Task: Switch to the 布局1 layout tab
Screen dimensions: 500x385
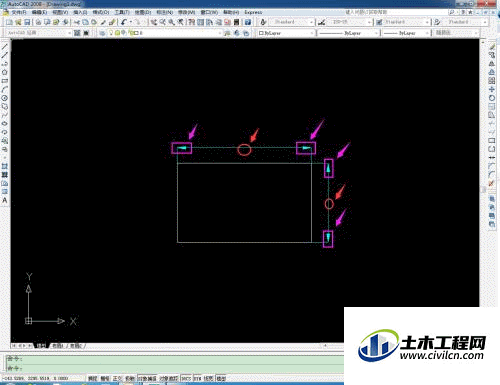Action: pyautogui.click(x=58, y=346)
